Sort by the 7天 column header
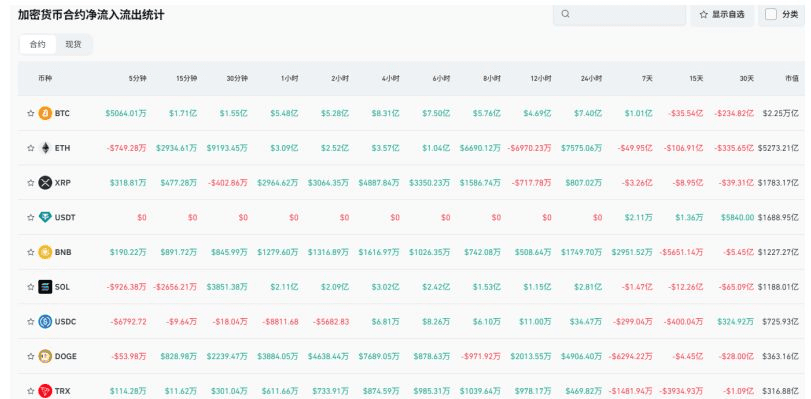 coord(647,79)
